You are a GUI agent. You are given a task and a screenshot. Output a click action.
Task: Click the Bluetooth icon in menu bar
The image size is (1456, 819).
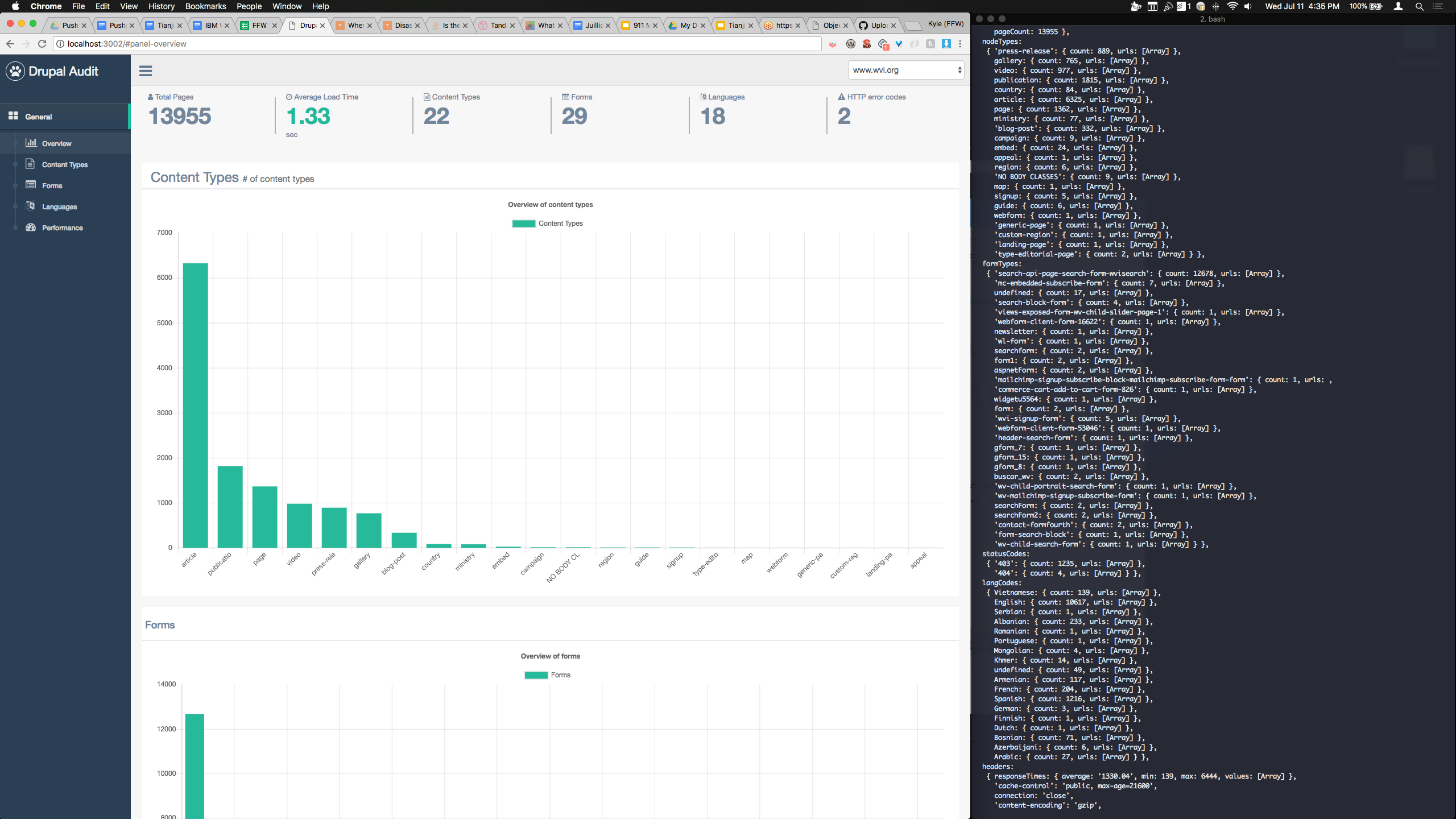pyautogui.click(x=1215, y=6)
